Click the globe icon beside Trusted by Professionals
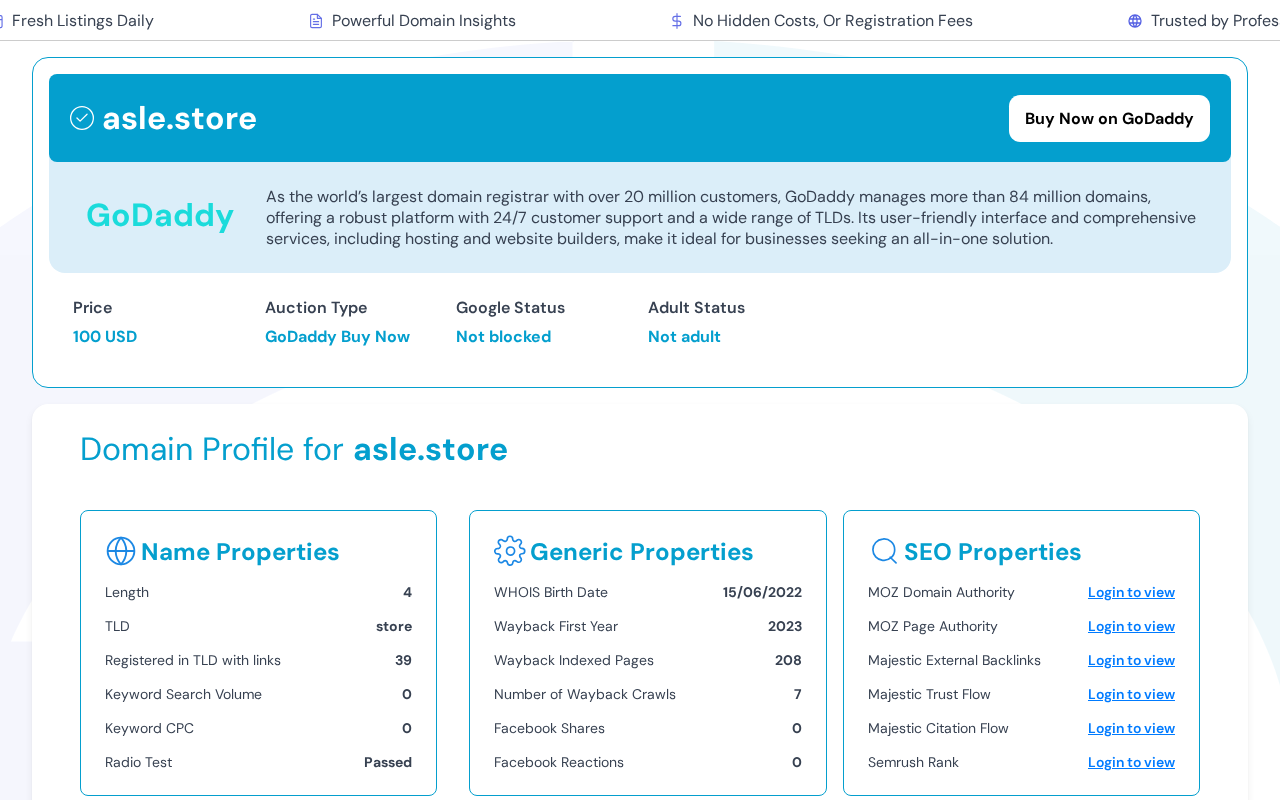The height and width of the screenshot is (800, 1280). (1135, 21)
